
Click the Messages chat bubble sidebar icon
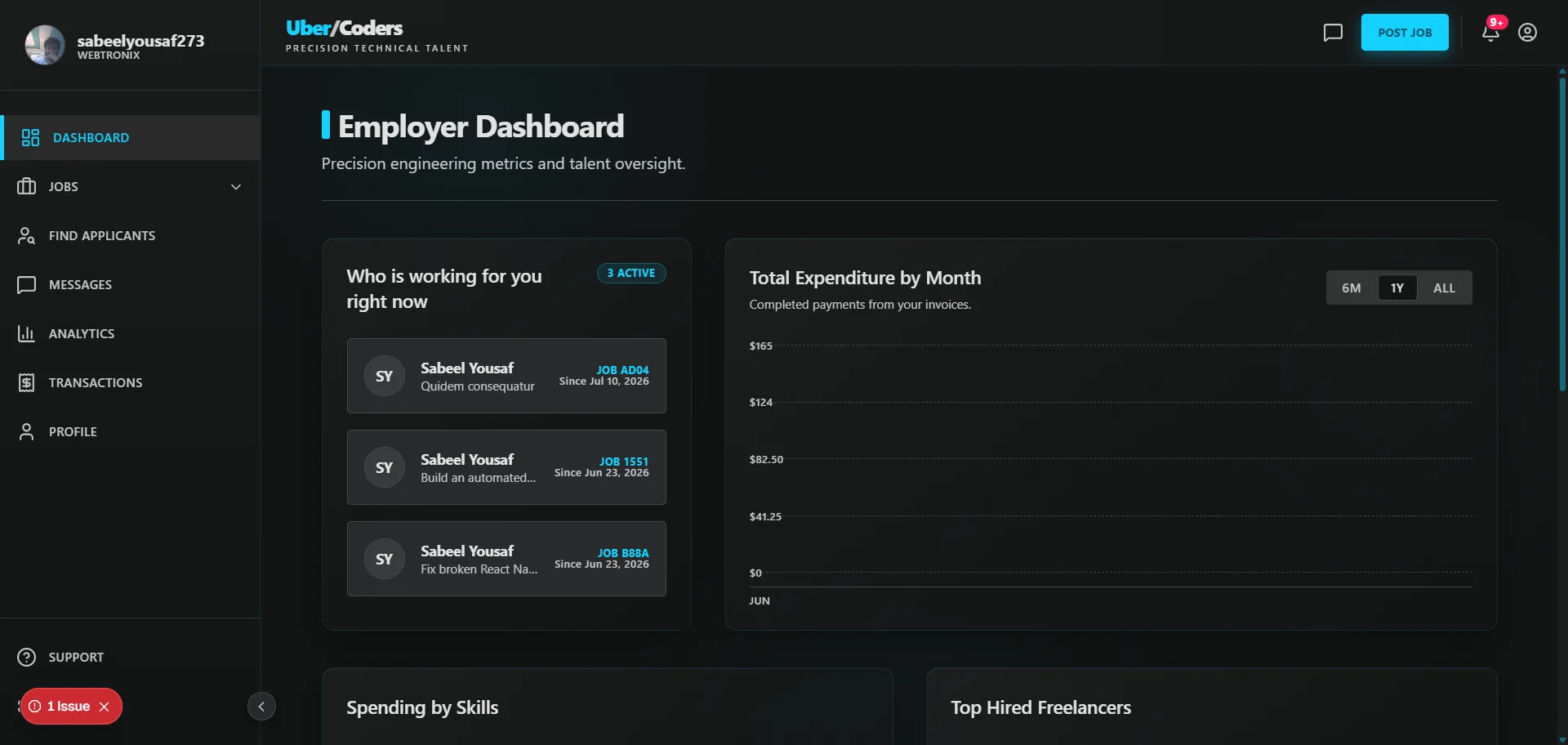point(27,284)
